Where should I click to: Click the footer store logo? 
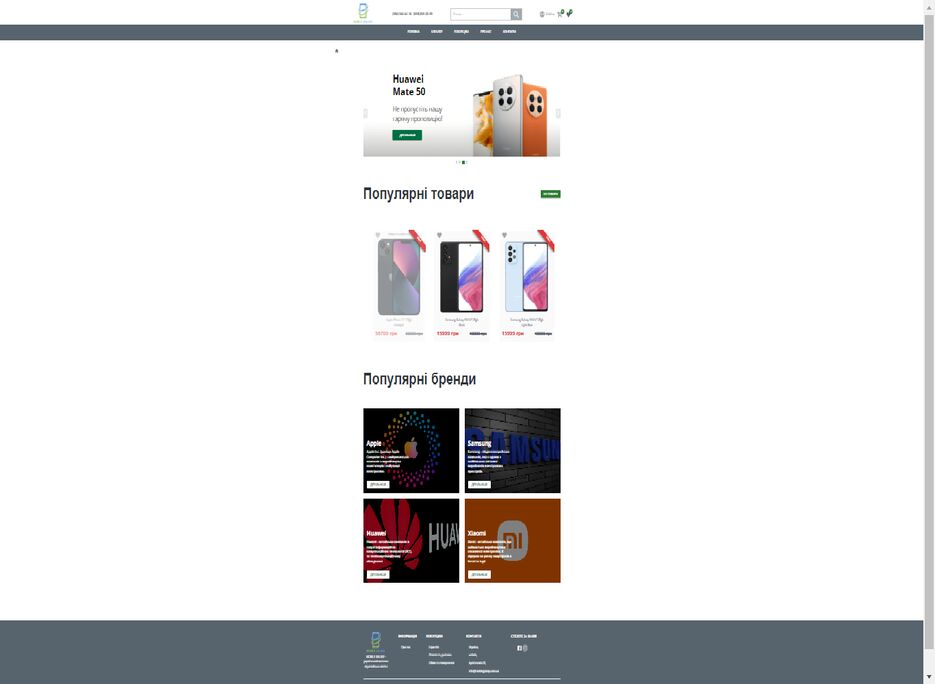(x=376, y=642)
